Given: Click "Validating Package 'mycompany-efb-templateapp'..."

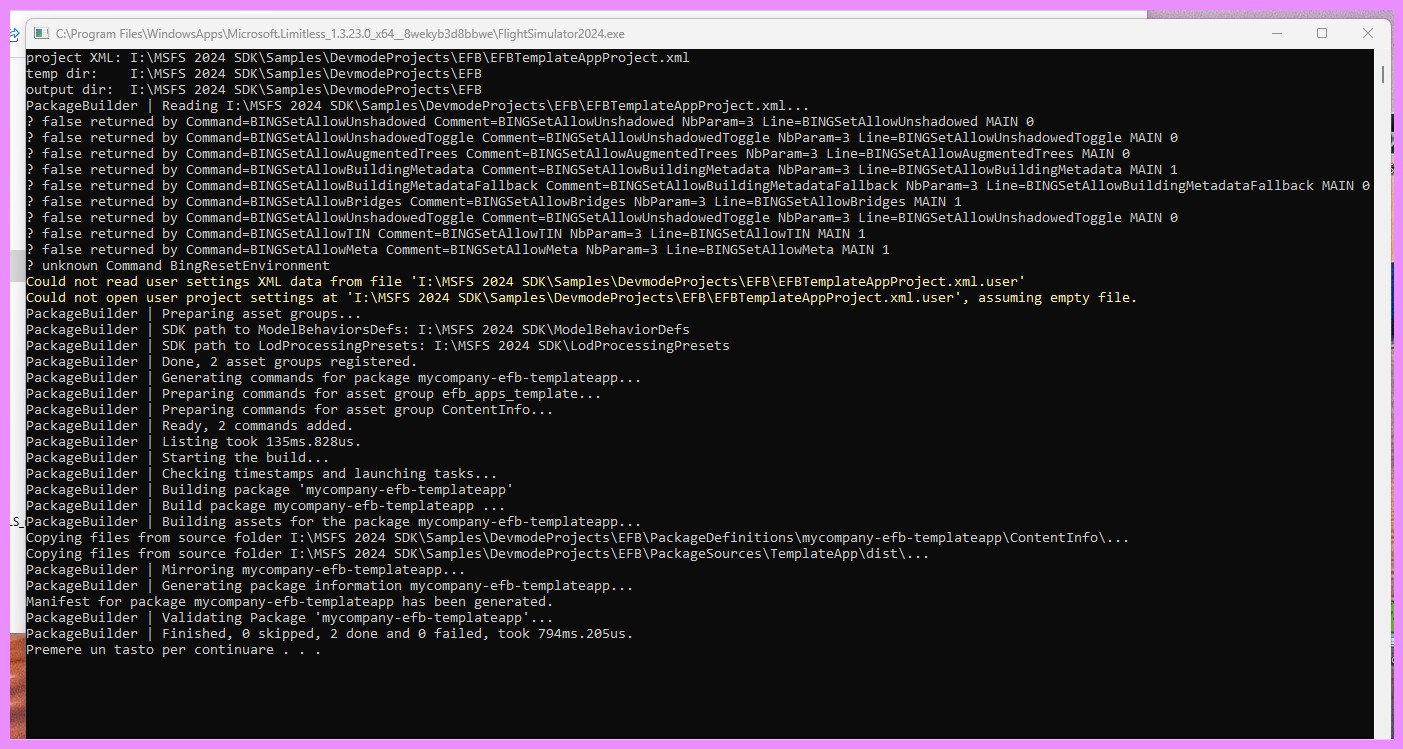Looking at the screenshot, I should pyautogui.click(x=358, y=618).
